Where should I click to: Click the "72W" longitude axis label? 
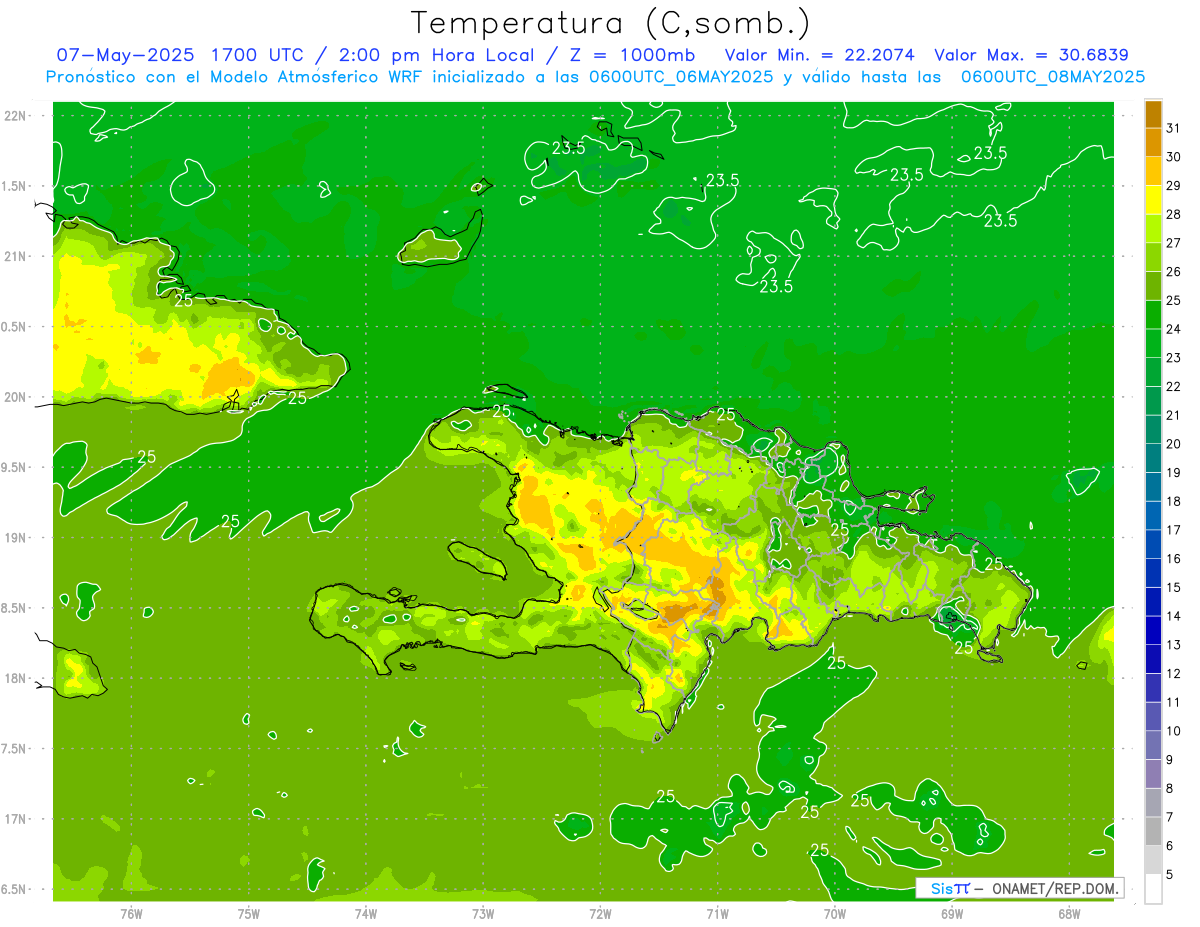click(x=600, y=914)
